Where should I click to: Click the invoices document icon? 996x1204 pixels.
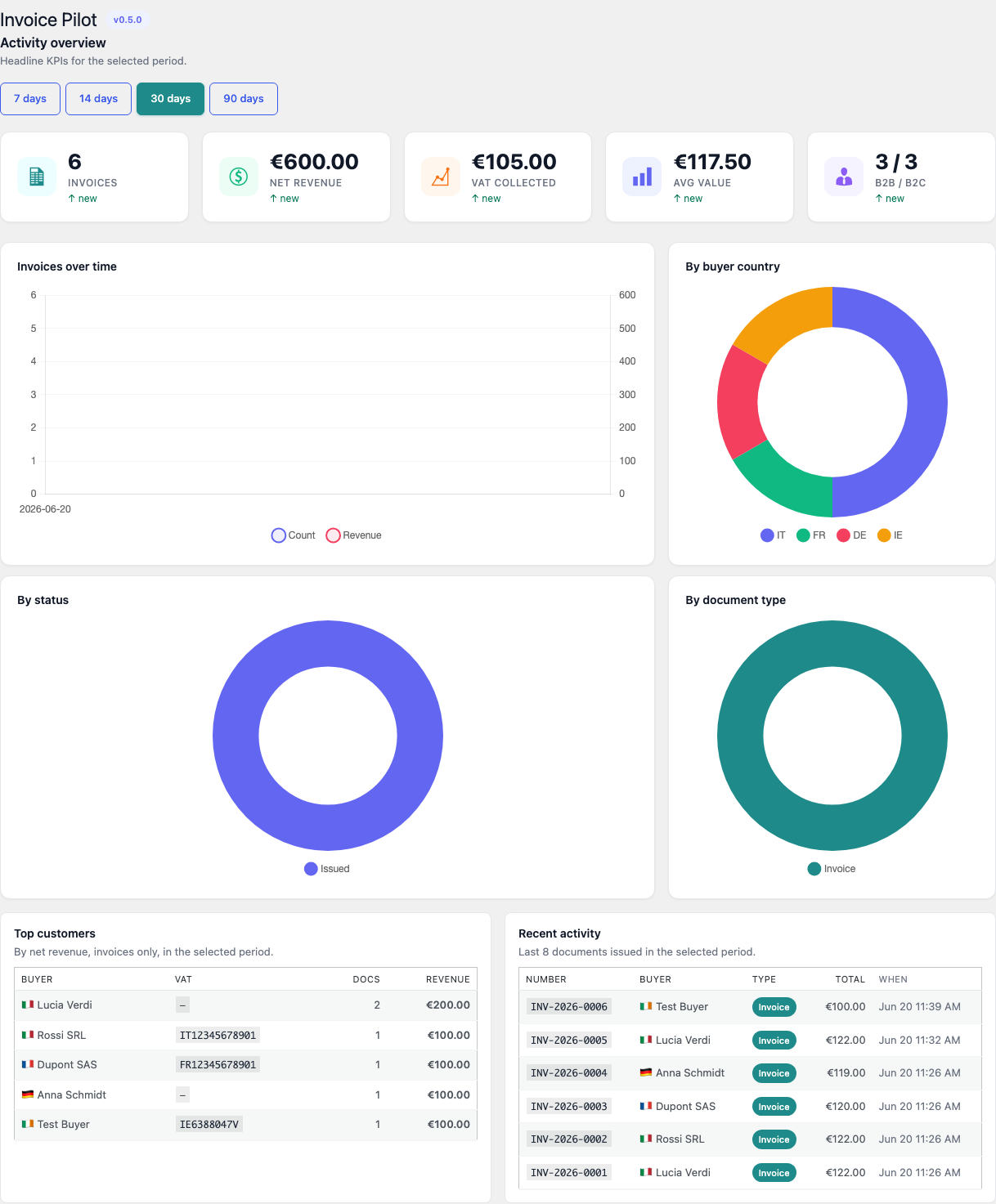point(37,177)
